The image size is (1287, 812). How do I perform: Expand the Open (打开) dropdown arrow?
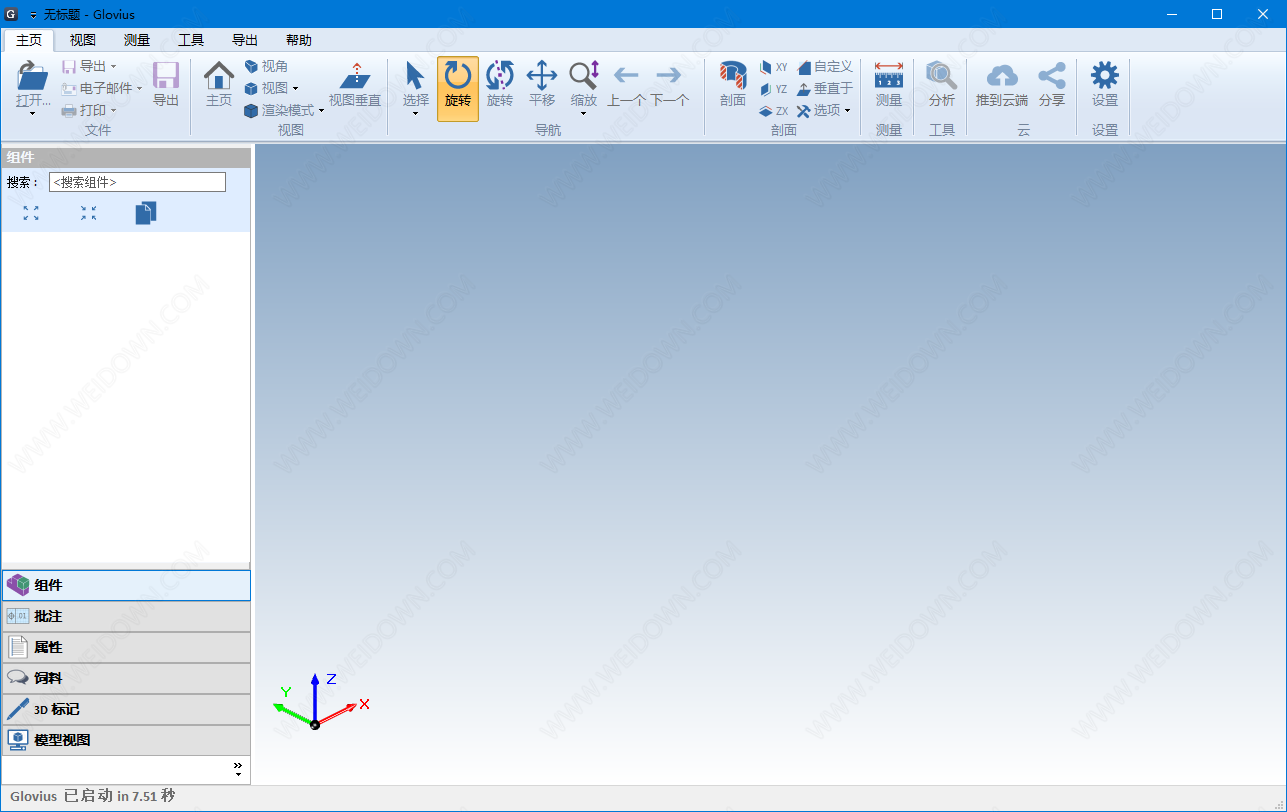[x=33, y=113]
